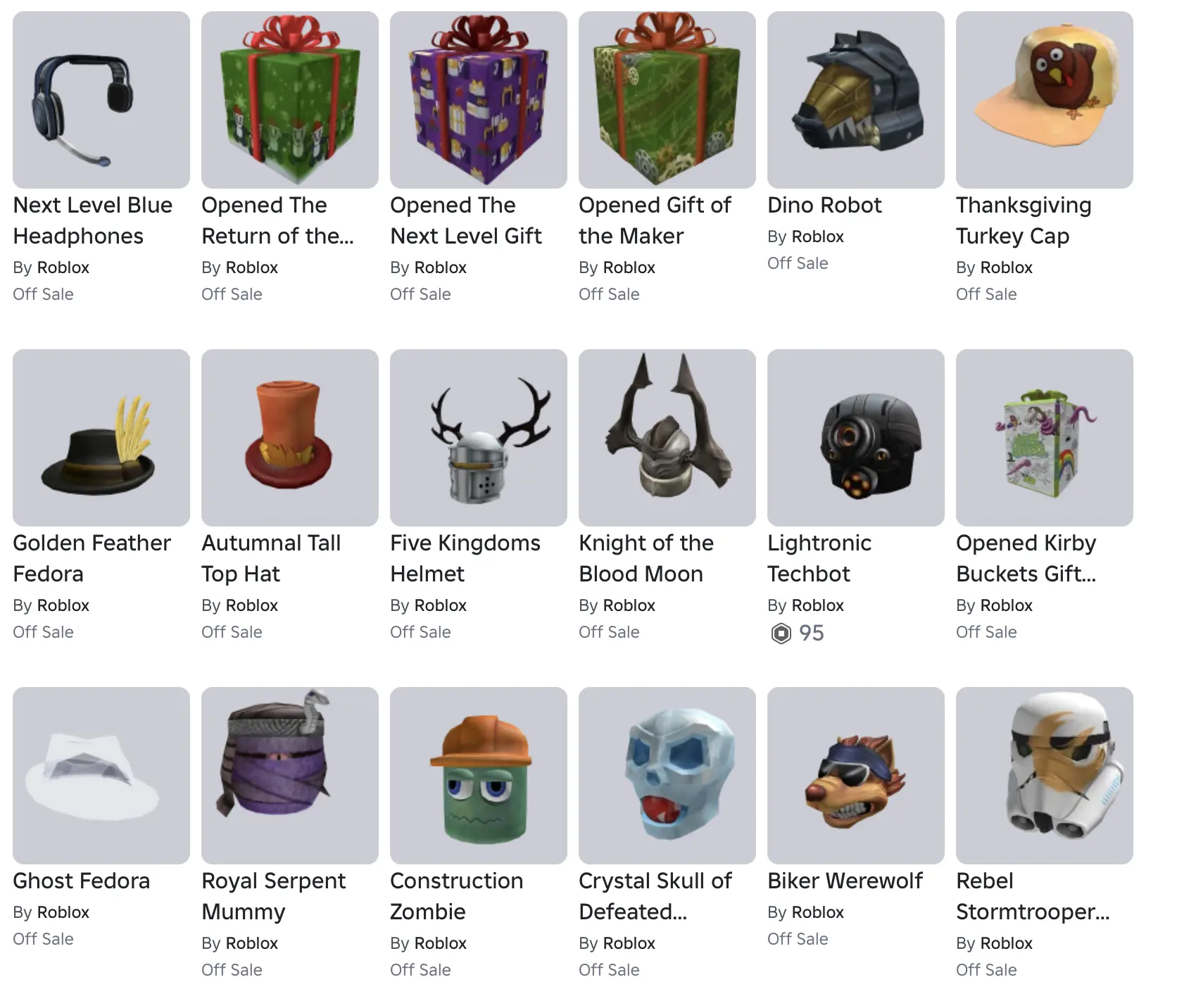Viewport: 1177px width, 1008px height.
Task: Click Roblox creator link under Ghost Fedora
Action: click(63, 912)
